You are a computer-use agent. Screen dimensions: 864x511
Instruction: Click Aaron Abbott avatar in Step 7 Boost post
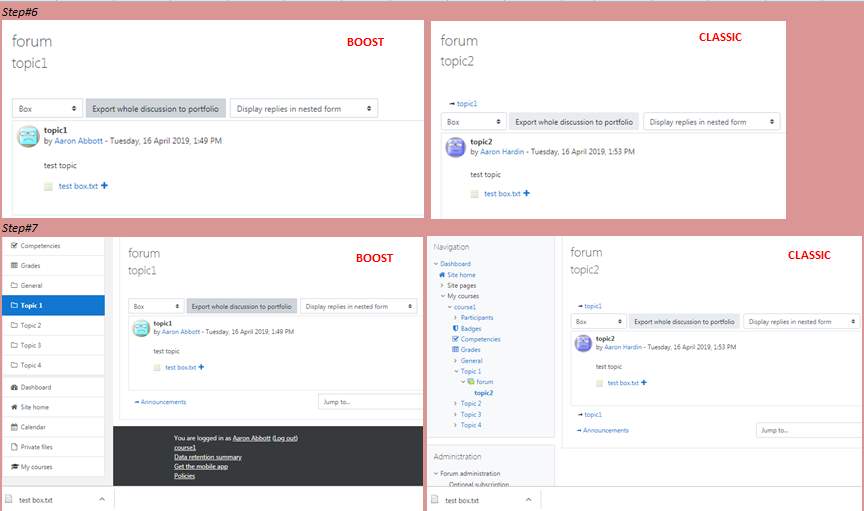(x=141, y=329)
